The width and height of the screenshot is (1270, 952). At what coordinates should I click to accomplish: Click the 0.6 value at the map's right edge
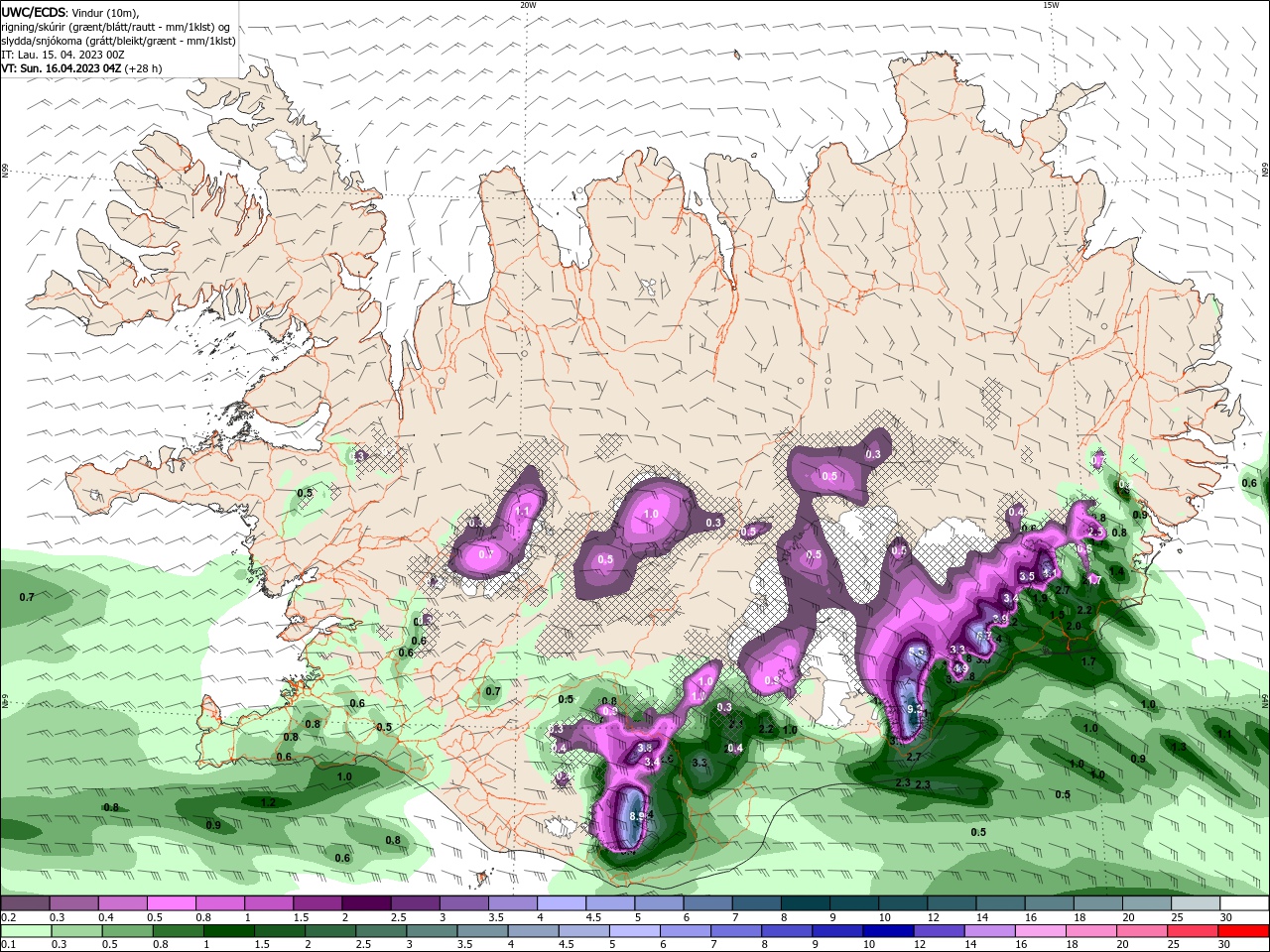coord(1249,483)
